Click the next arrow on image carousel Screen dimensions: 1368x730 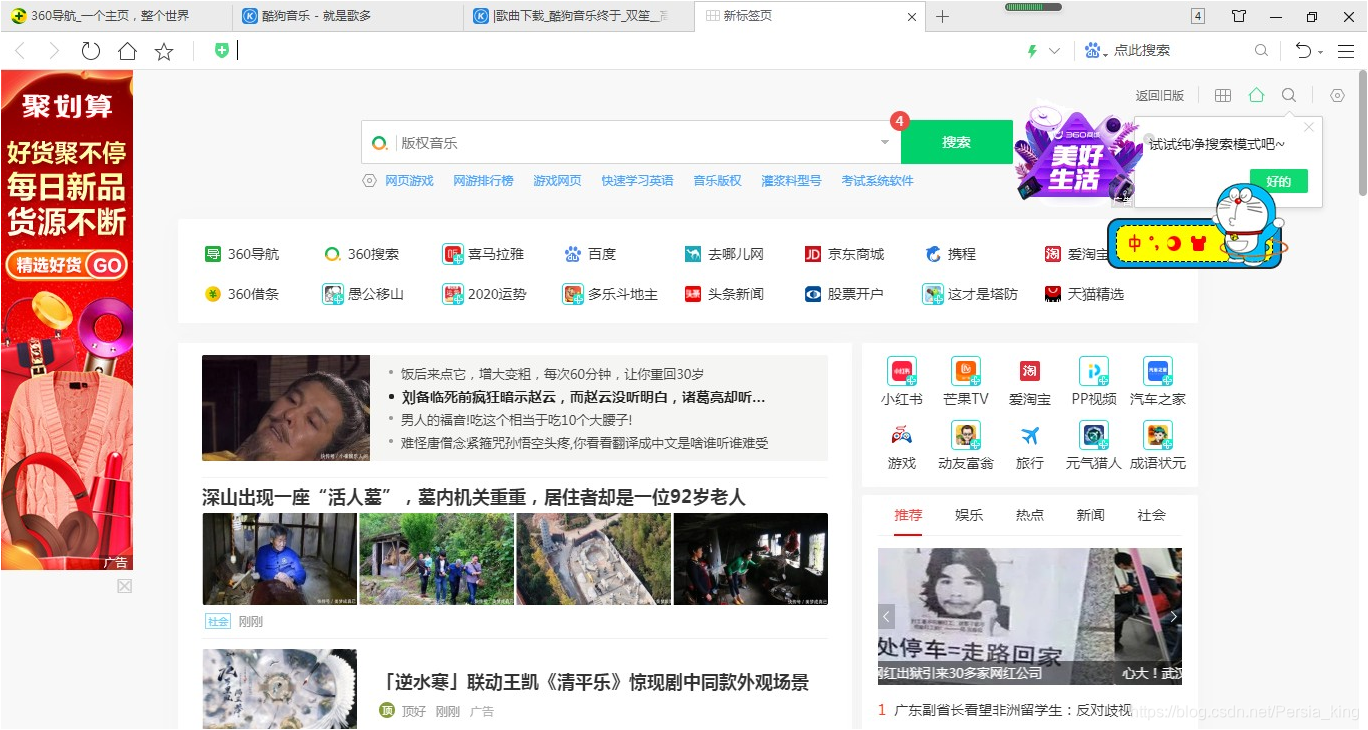pyautogui.click(x=1173, y=617)
